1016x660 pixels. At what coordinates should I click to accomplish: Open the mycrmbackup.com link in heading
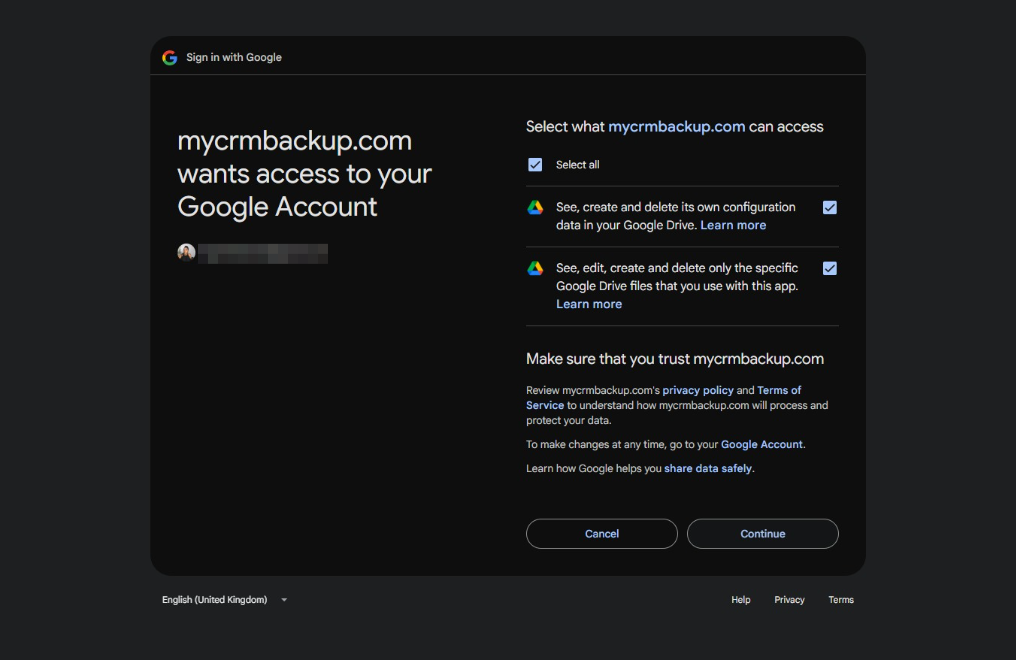[676, 126]
